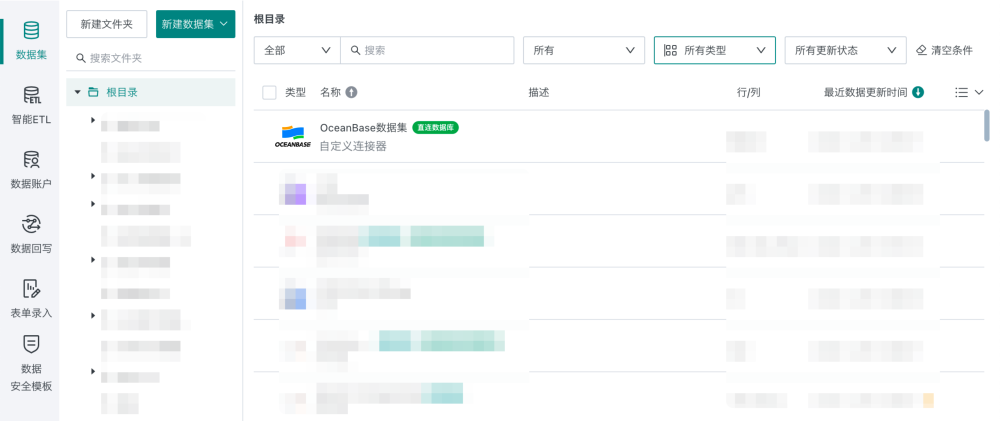This screenshot has height=421, width=1000.
Task: Open the OceanBase数据集 row
Action: pyautogui.click(x=619, y=137)
